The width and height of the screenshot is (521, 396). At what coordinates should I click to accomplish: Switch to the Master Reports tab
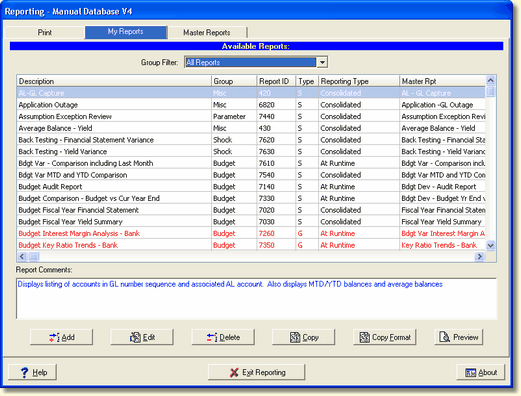(x=207, y=32)
